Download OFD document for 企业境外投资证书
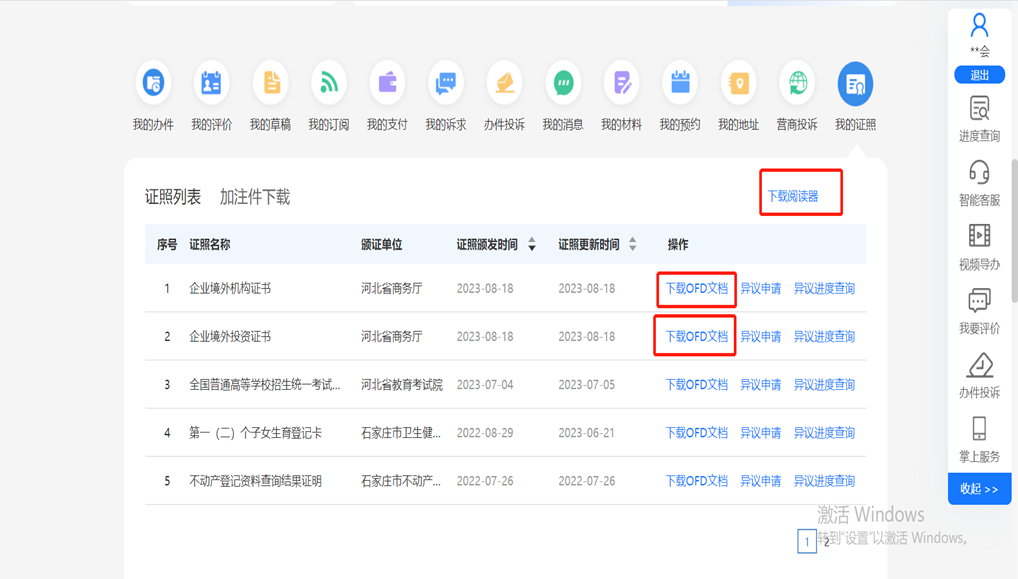 [694, 336]
